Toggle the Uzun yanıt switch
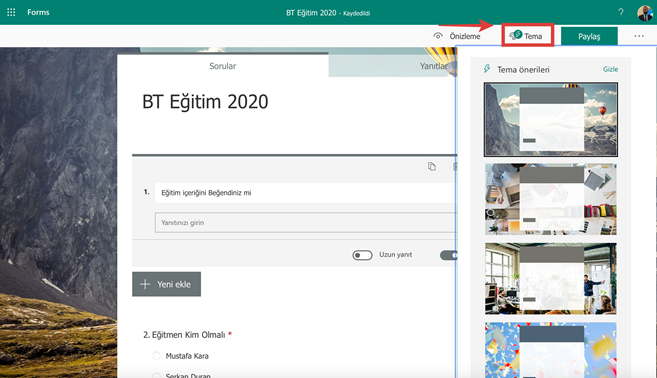 click(x=362, y=255)
